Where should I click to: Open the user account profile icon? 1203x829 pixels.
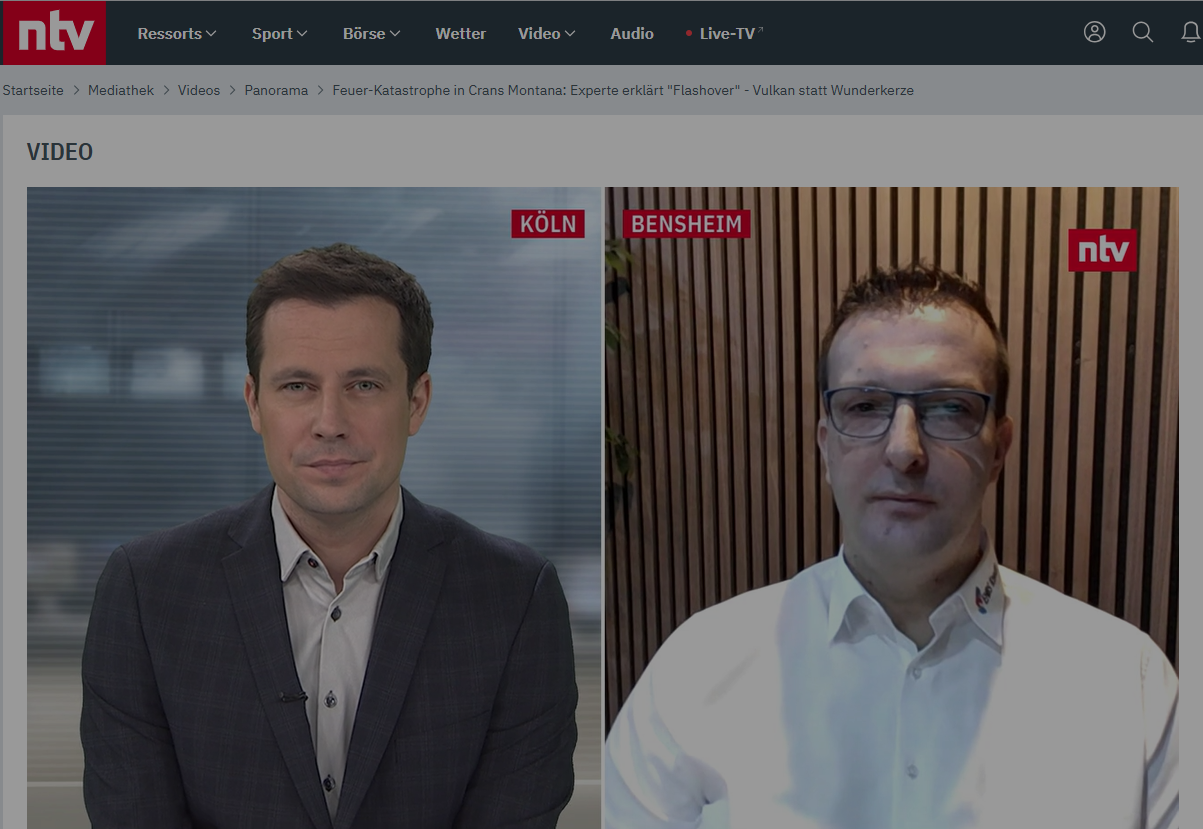1094,32
